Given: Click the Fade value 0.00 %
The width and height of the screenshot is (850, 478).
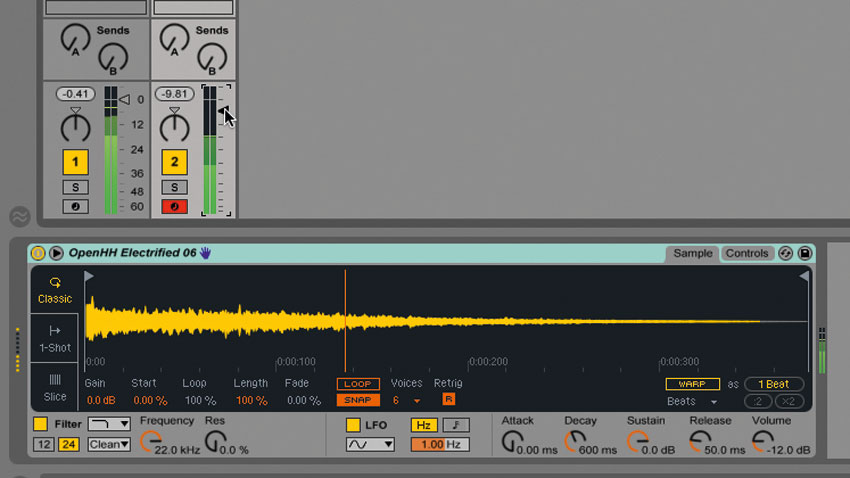Looking at the screenshot, I should point(304,401).
